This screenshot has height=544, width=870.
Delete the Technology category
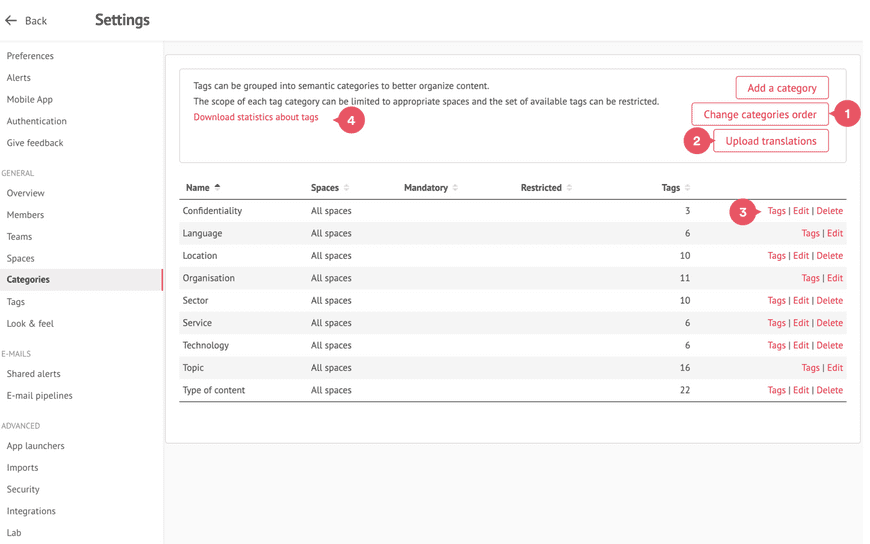(x=829, y=345)
